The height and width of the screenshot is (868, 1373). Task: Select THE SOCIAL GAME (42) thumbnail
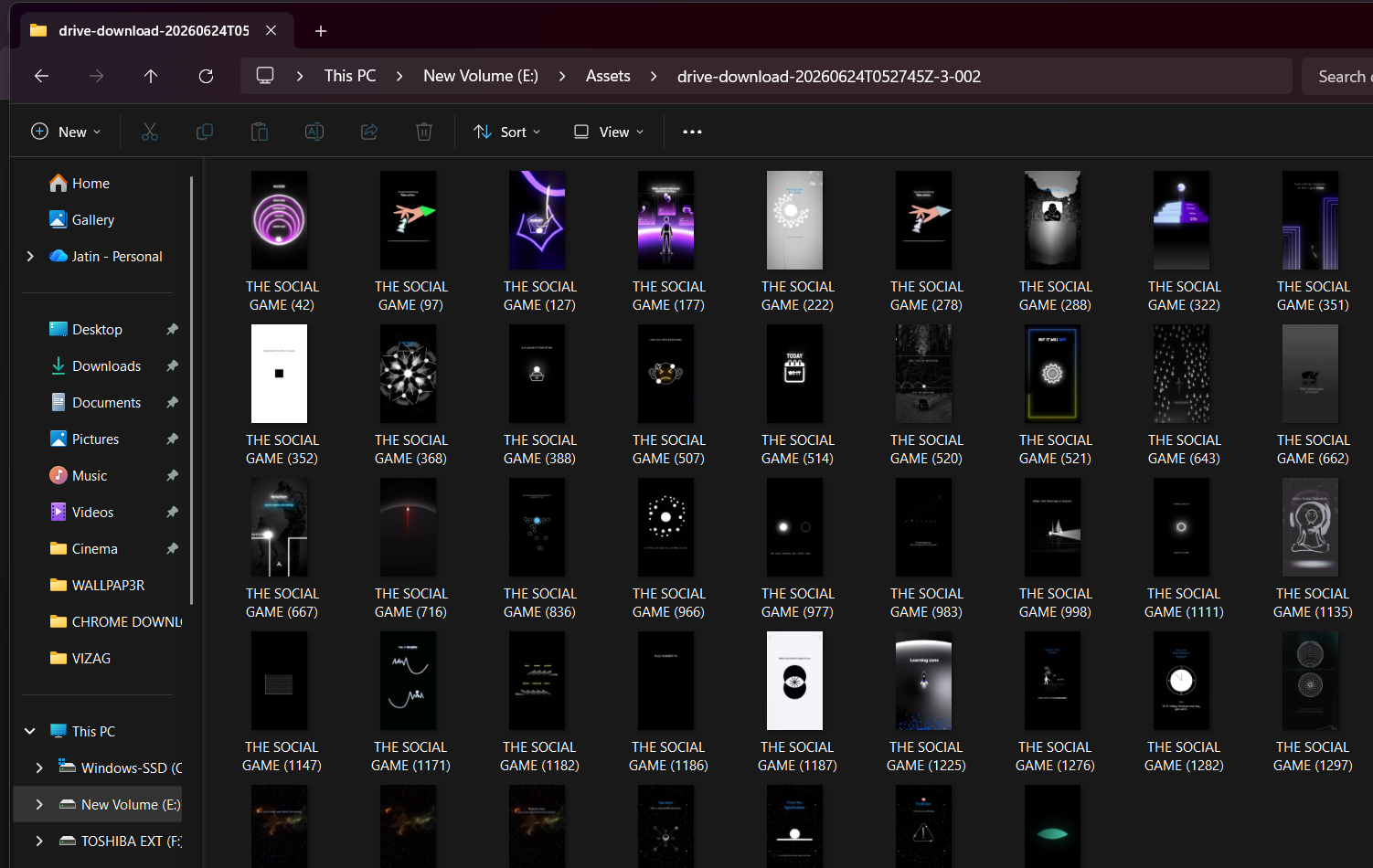(x=280, y=220)
